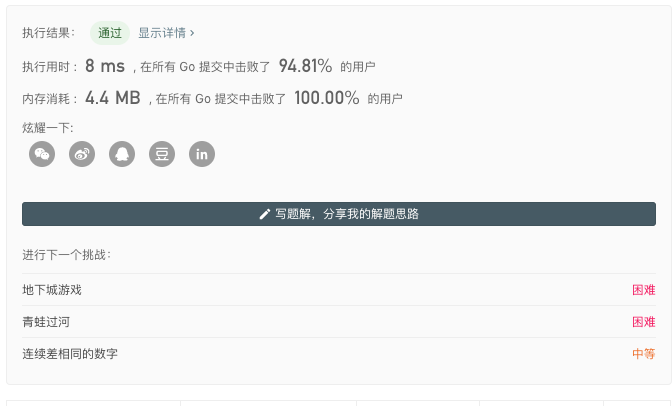Click 中等 difficulty label

643,354
